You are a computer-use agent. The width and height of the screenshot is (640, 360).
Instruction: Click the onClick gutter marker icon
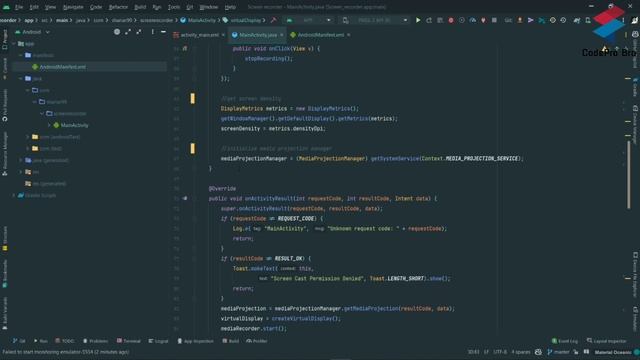[185, 49]
